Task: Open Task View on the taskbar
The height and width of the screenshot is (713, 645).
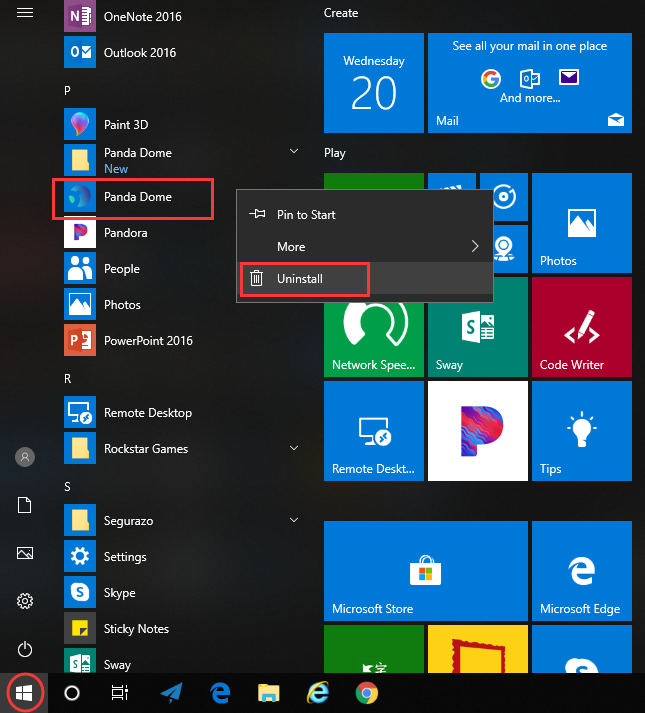Action: pyautogui.click(x=120, y=693)
